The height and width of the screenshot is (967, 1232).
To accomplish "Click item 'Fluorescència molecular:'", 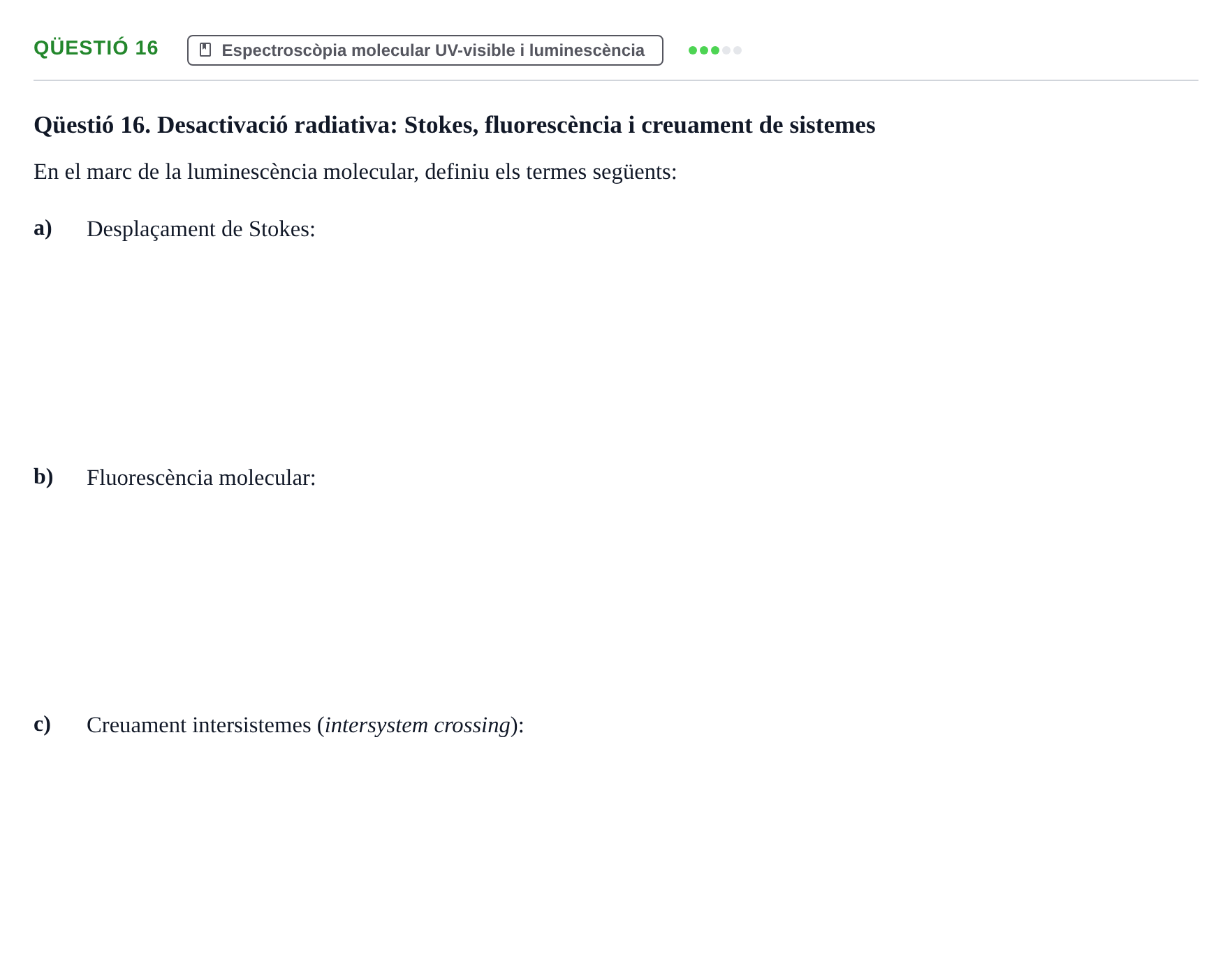I will tap(201, 478).
